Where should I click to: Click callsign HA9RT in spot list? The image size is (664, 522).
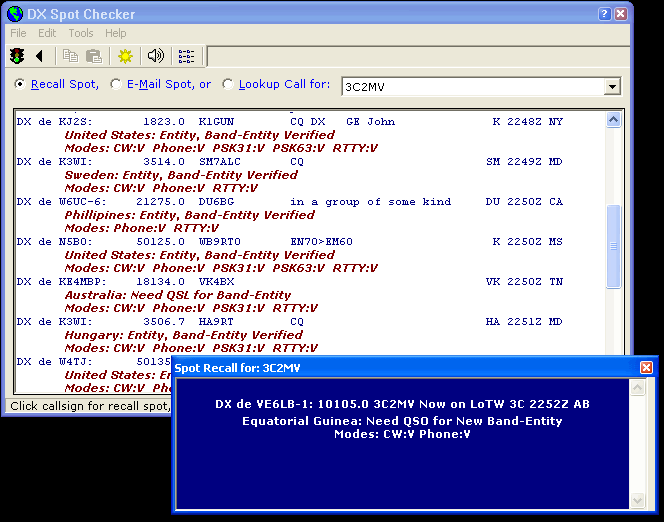pyautogui.click(x=216, y=322)
